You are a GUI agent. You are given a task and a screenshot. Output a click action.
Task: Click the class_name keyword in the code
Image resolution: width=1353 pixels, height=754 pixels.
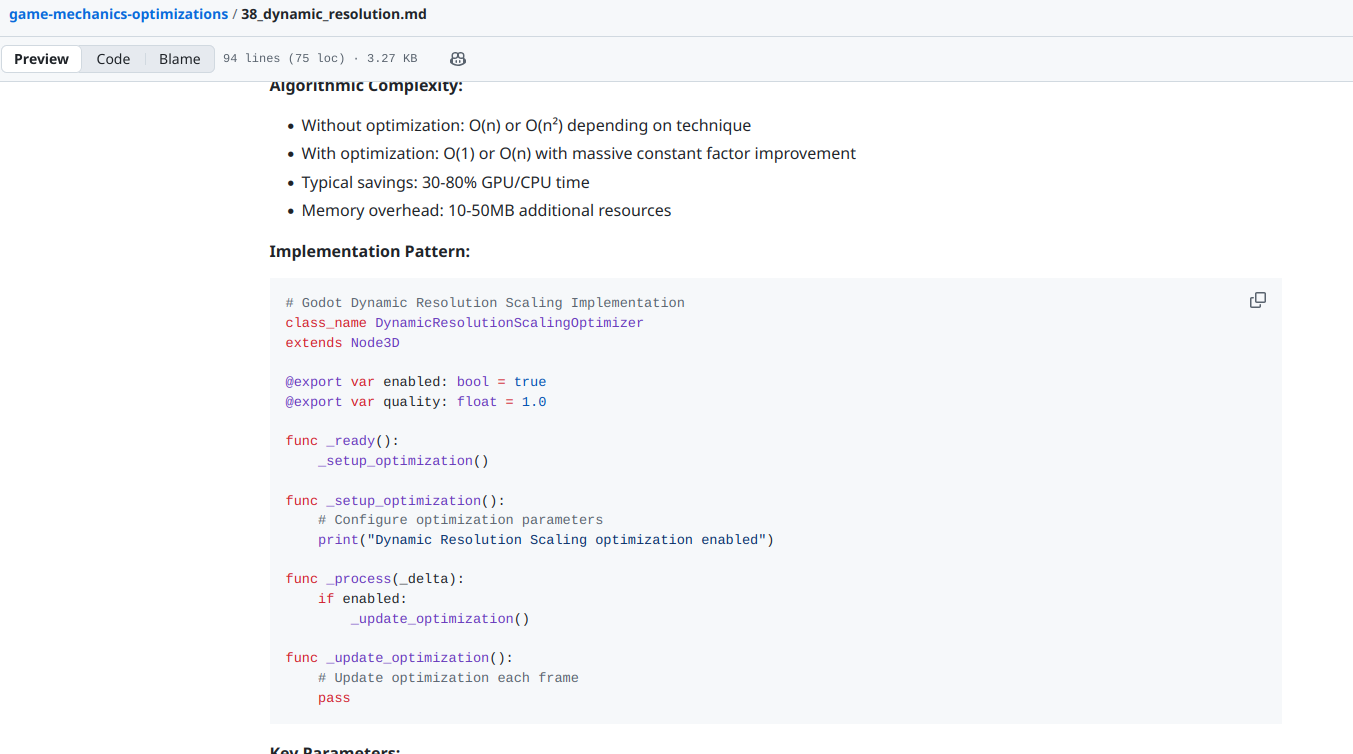pos(326,323)
